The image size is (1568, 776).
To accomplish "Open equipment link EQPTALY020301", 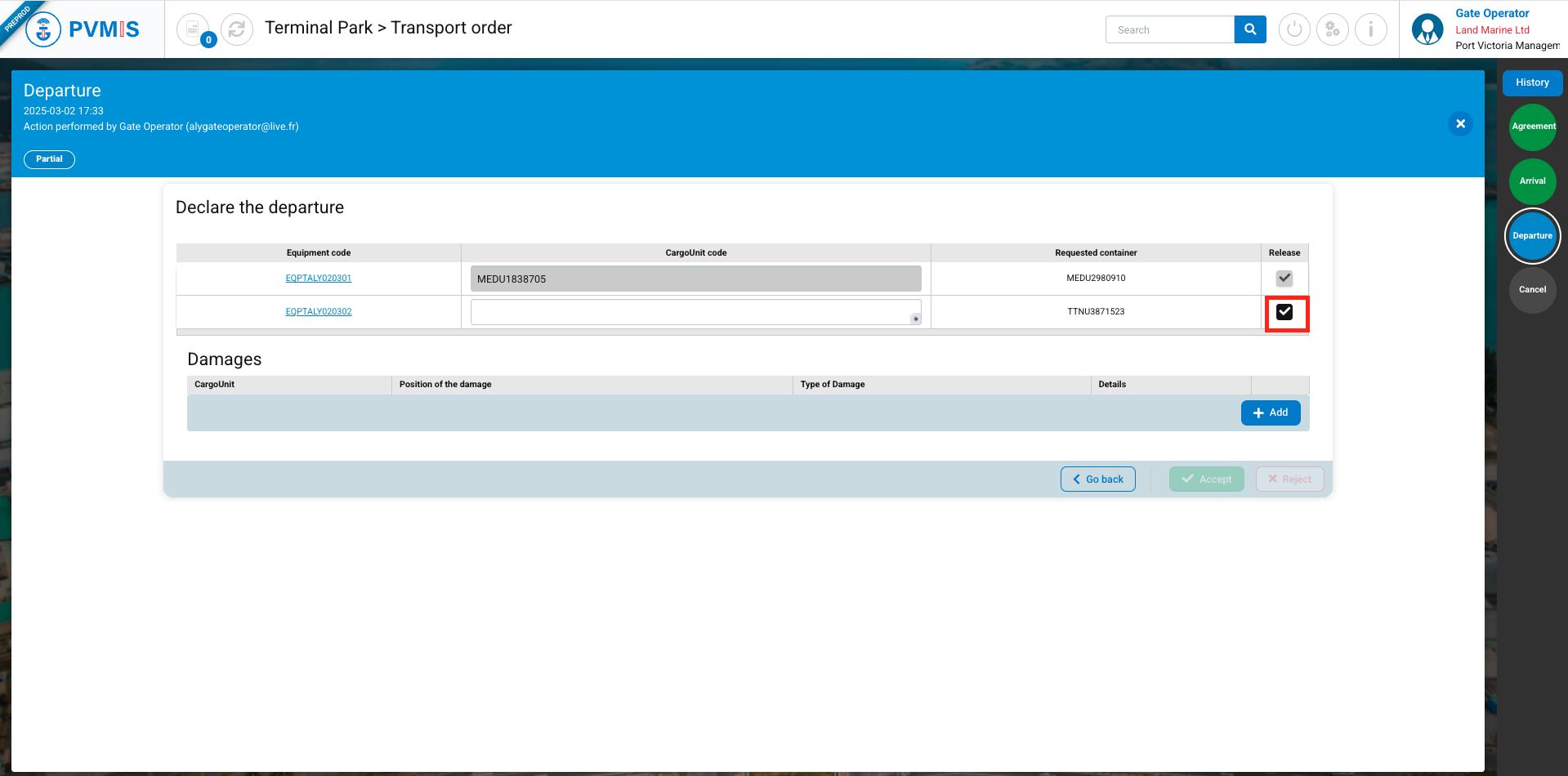I will point(319,279).
